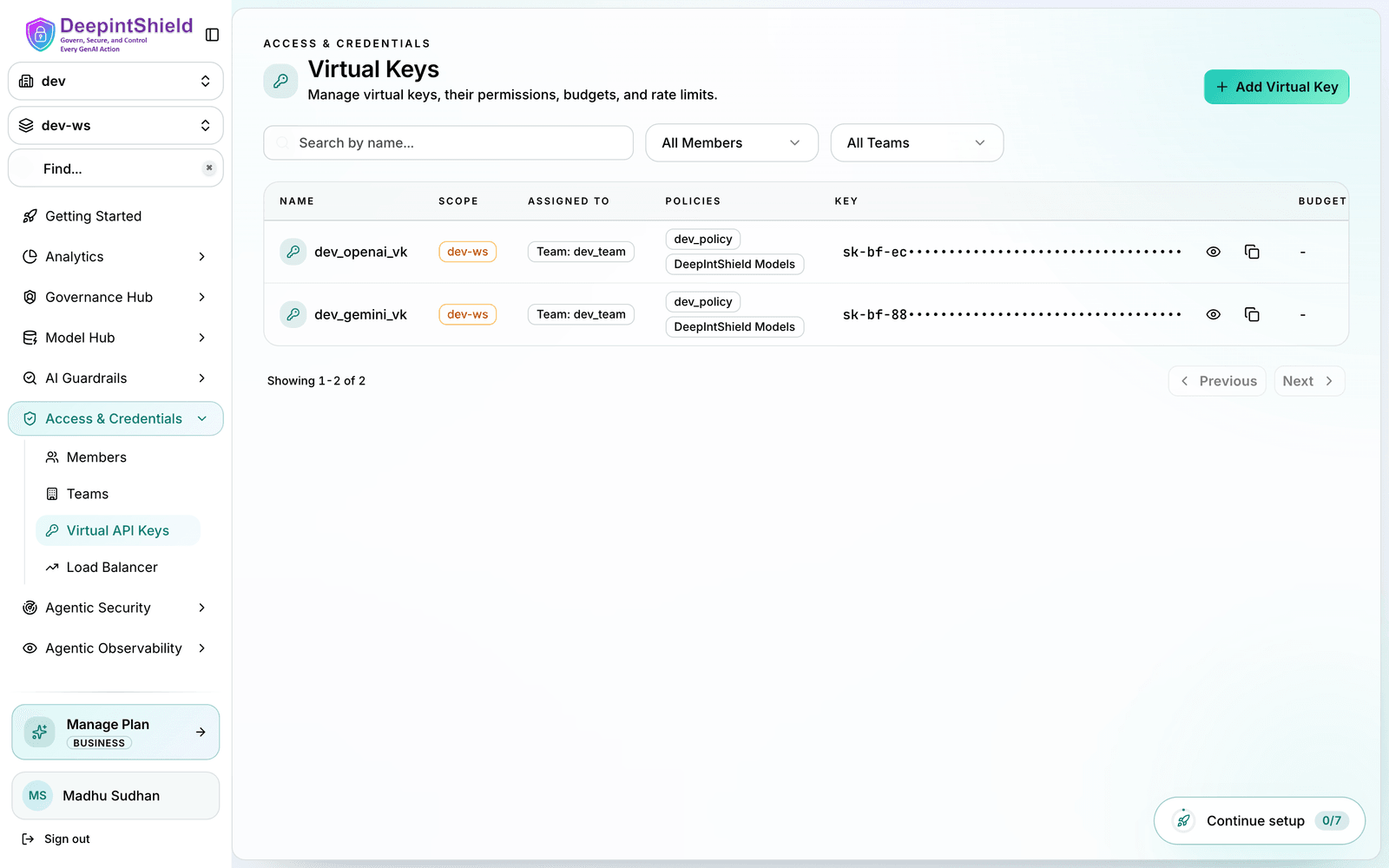Image resolution: width=1389 pixels, height=868 pixels.
Task: Open the All Teams filter dropdown
Action: pyautogui.click(x=917, y=142)
